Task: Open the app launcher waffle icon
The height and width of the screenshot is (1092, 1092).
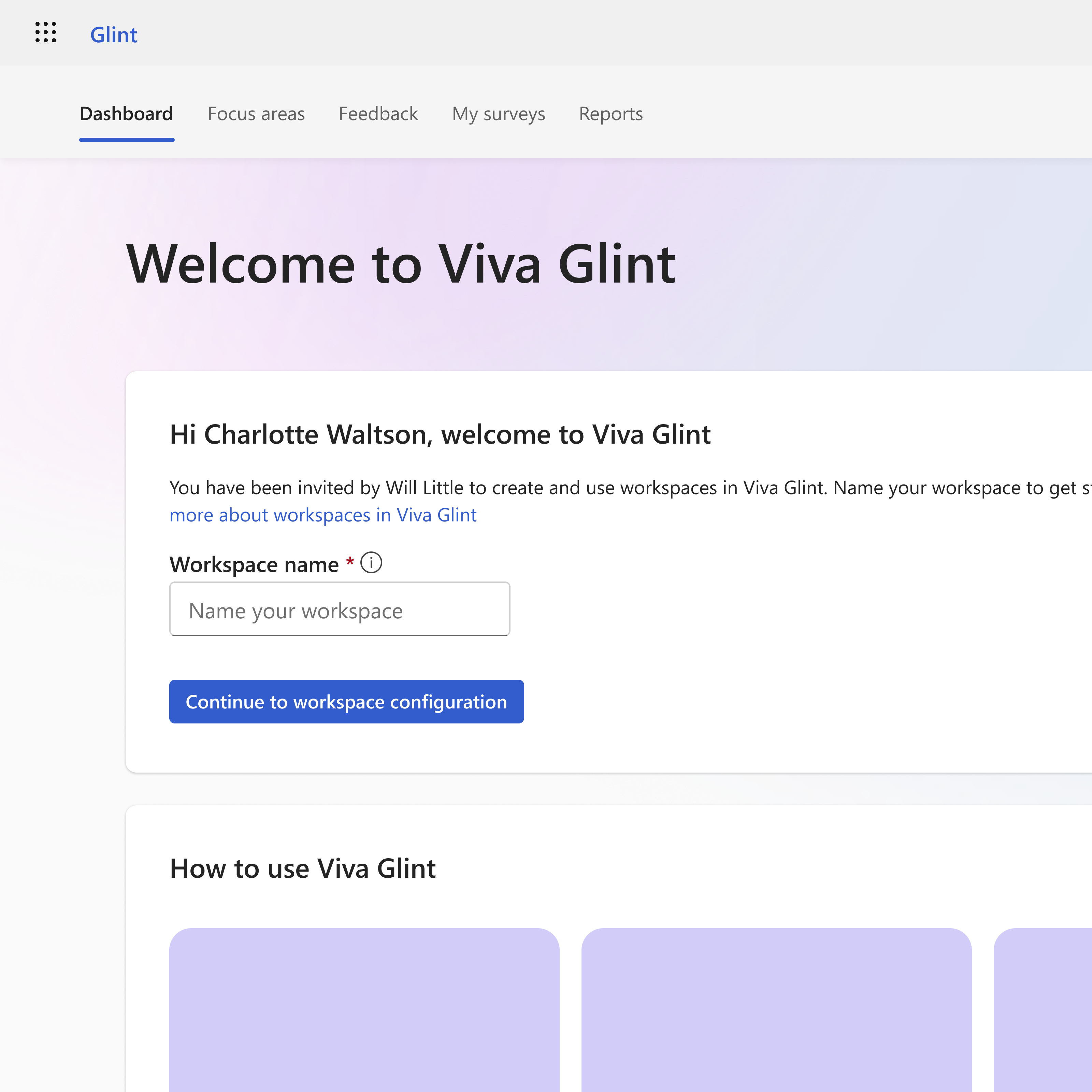Action: (46, 33)
